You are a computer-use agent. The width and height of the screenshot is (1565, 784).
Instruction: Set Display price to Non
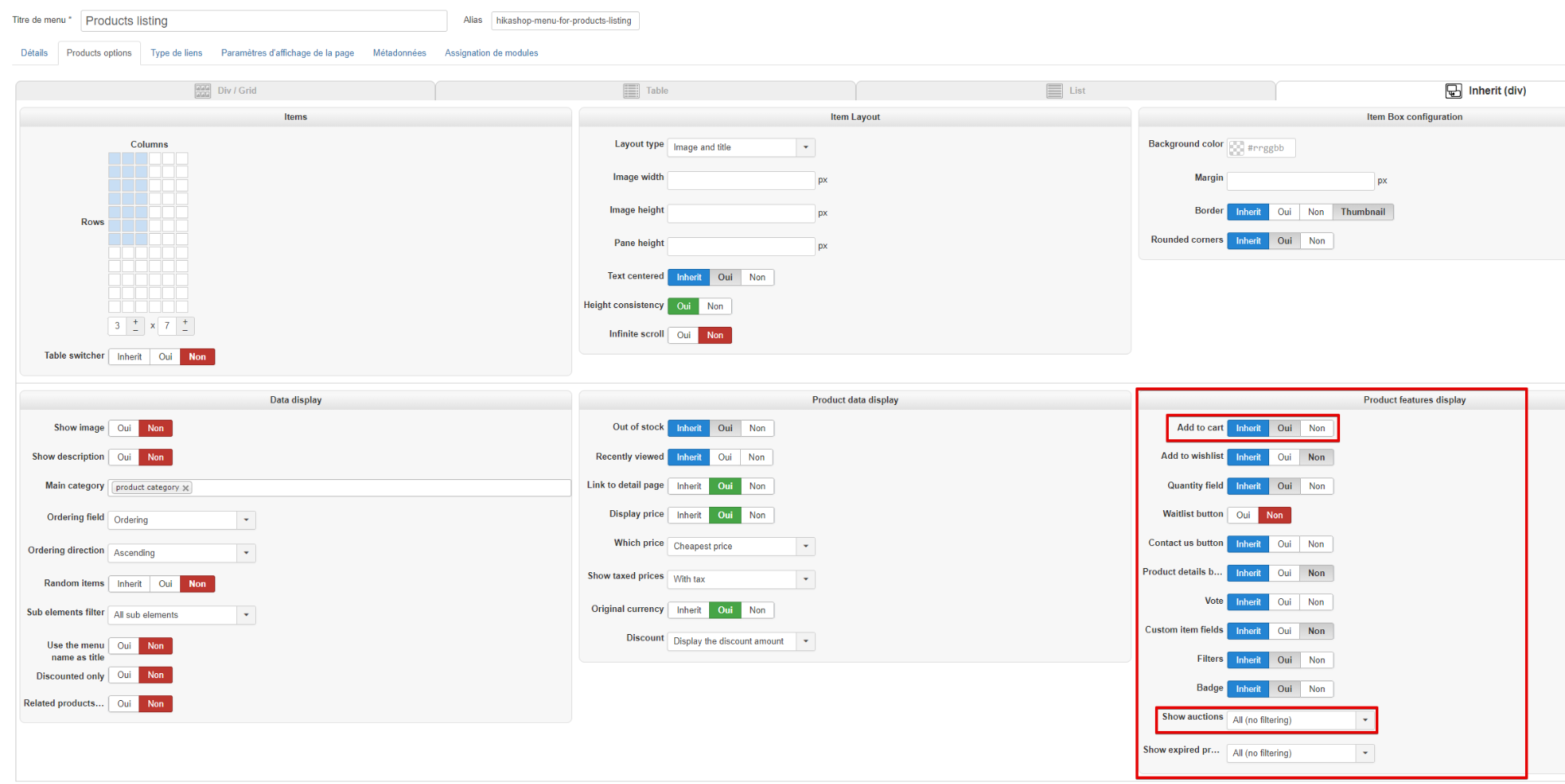point(757,516)
